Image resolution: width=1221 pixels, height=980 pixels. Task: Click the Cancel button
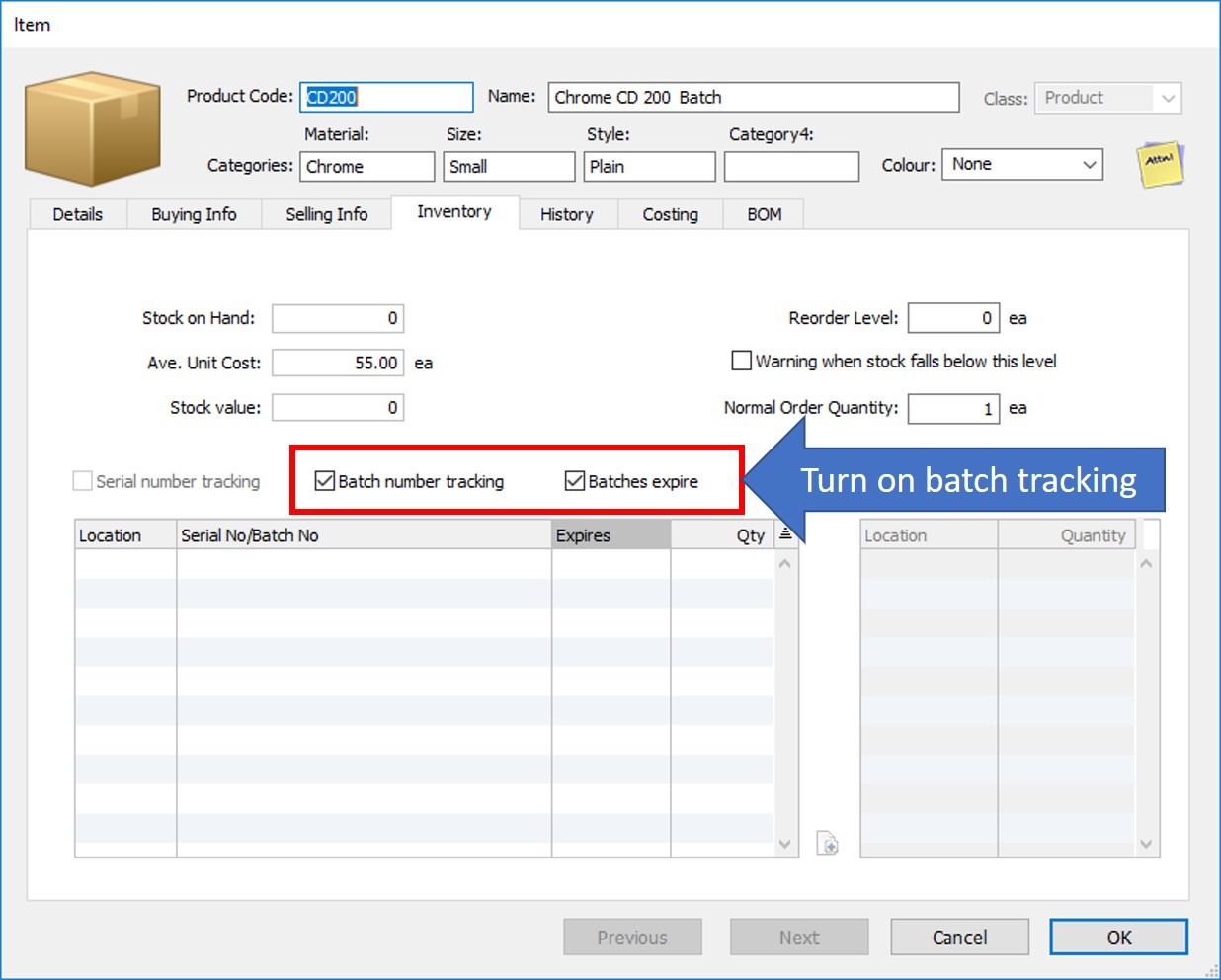point(959,937)
